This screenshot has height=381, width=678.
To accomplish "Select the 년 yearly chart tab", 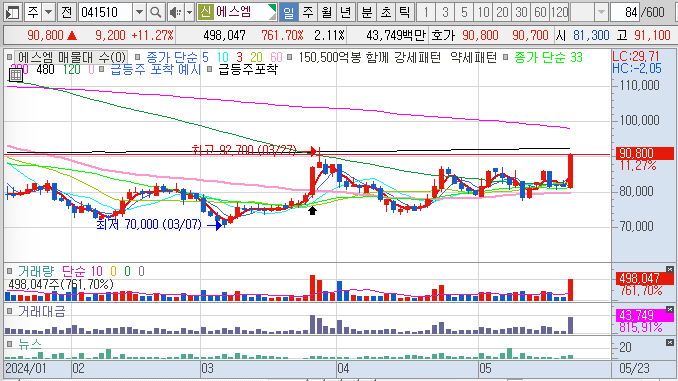I will (x=345, y=12).
